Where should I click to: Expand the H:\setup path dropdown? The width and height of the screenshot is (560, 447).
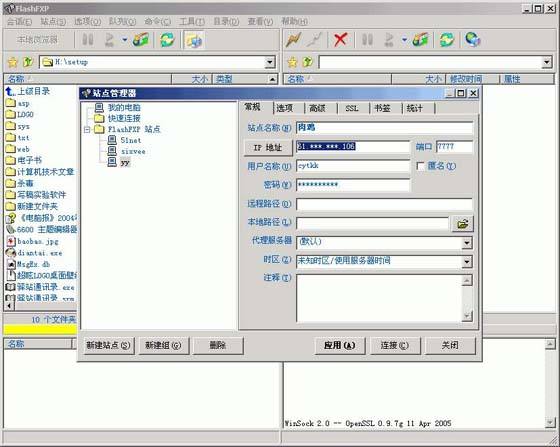pyautogui.click(x=270, y=62)
